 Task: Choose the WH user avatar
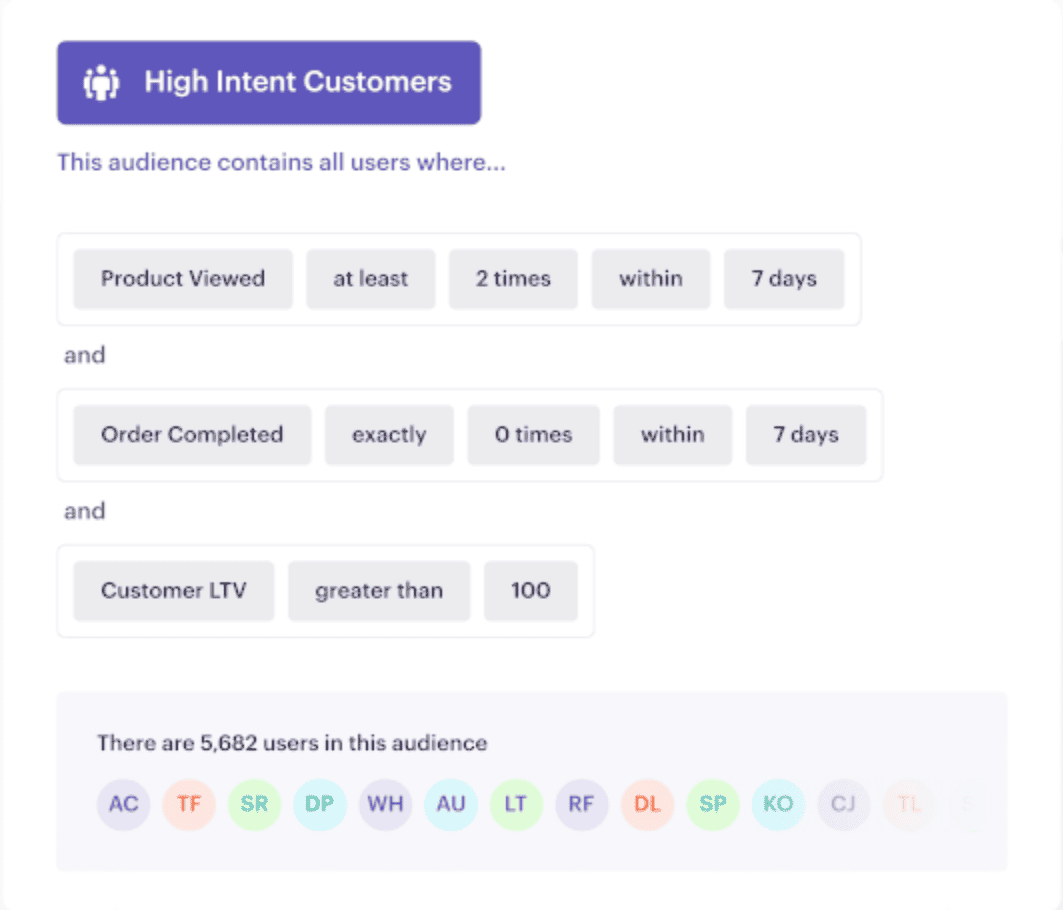(x=385, y=804)
